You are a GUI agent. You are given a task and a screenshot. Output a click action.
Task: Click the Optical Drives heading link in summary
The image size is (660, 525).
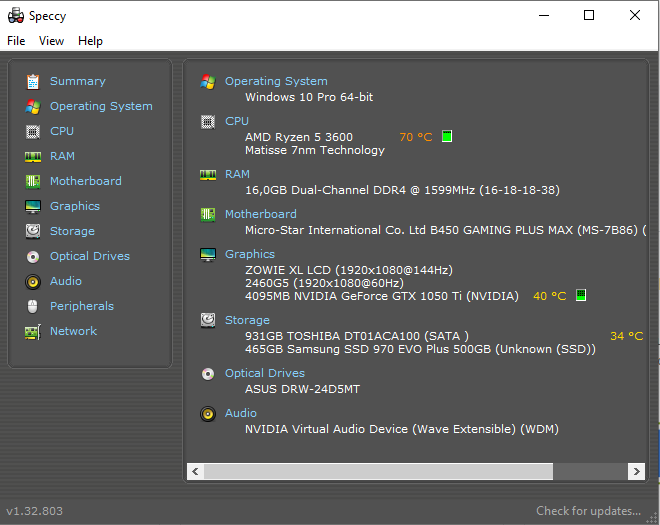click(x=265, y=373)
